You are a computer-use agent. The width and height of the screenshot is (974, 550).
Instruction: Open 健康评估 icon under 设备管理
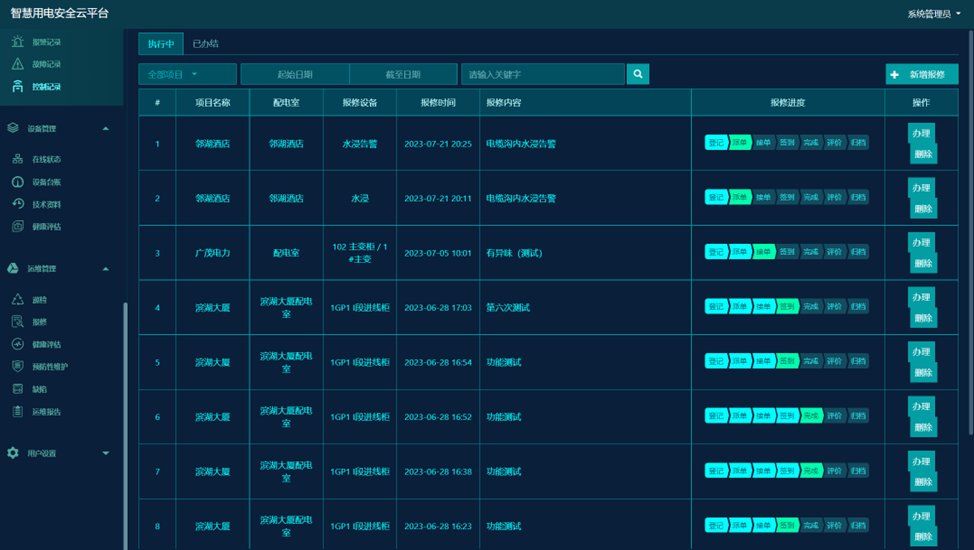tap(17, 226)
